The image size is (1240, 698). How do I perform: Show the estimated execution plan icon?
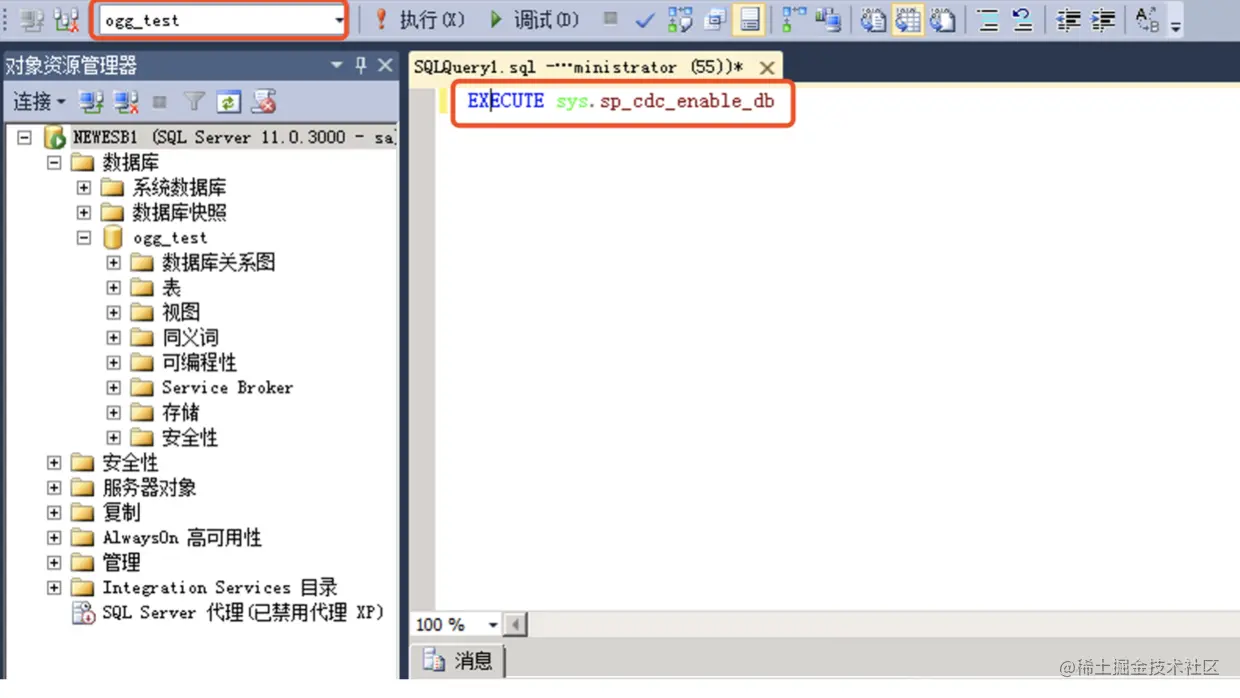click(x=680, y=20)
